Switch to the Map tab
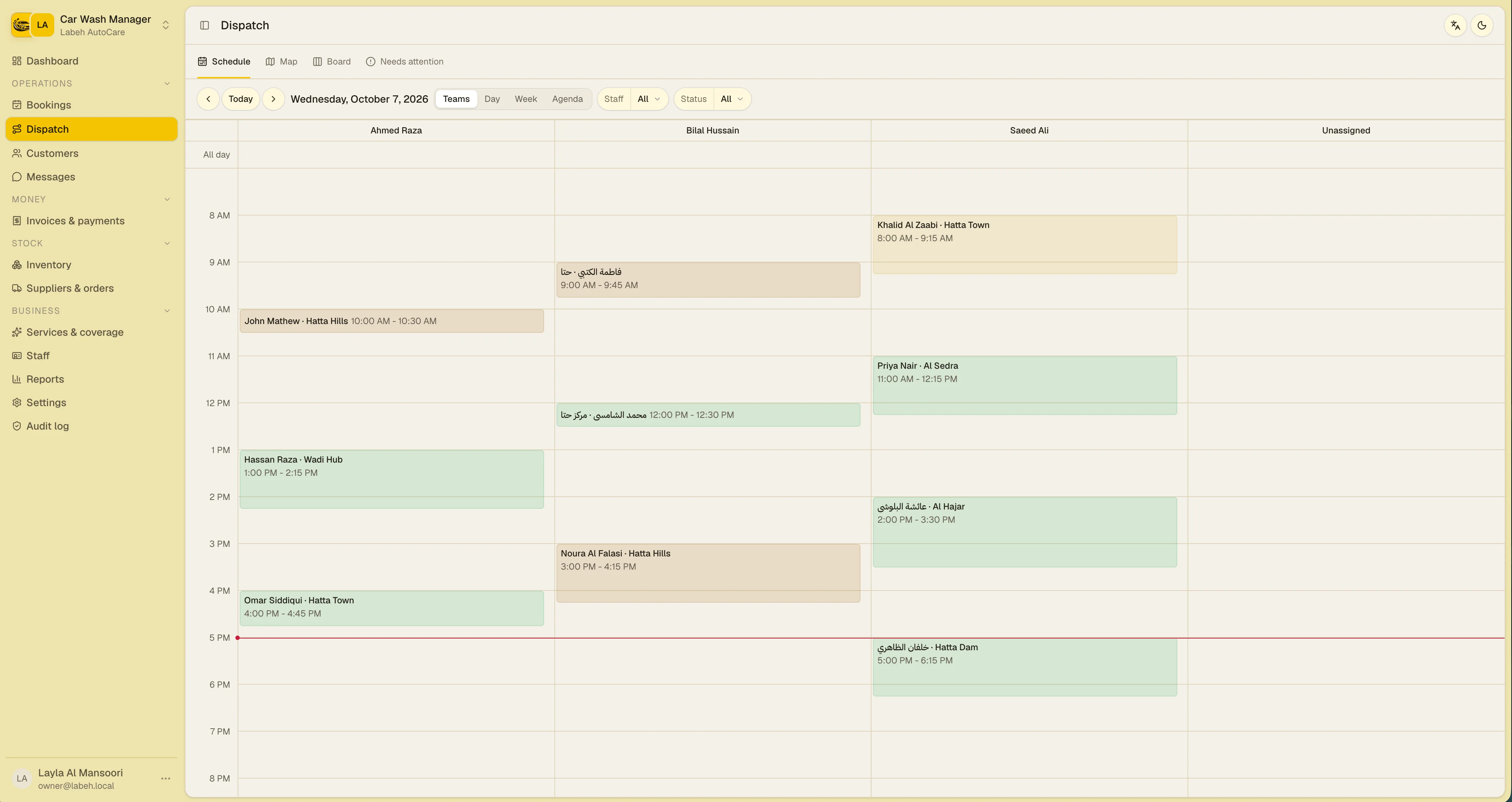The height and width of the screenshot is (802, 1512). (282, 62)
